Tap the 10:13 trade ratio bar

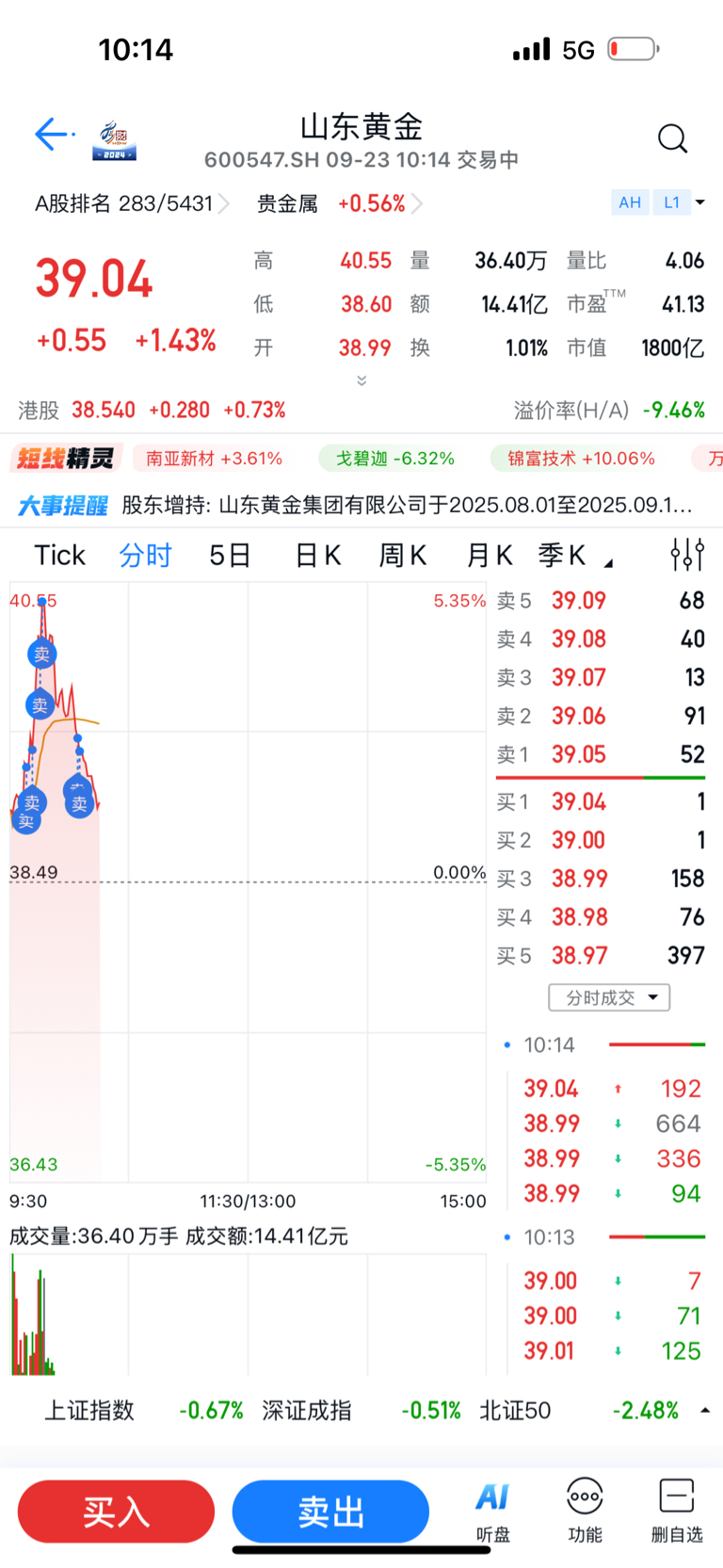pos(657,1237)
